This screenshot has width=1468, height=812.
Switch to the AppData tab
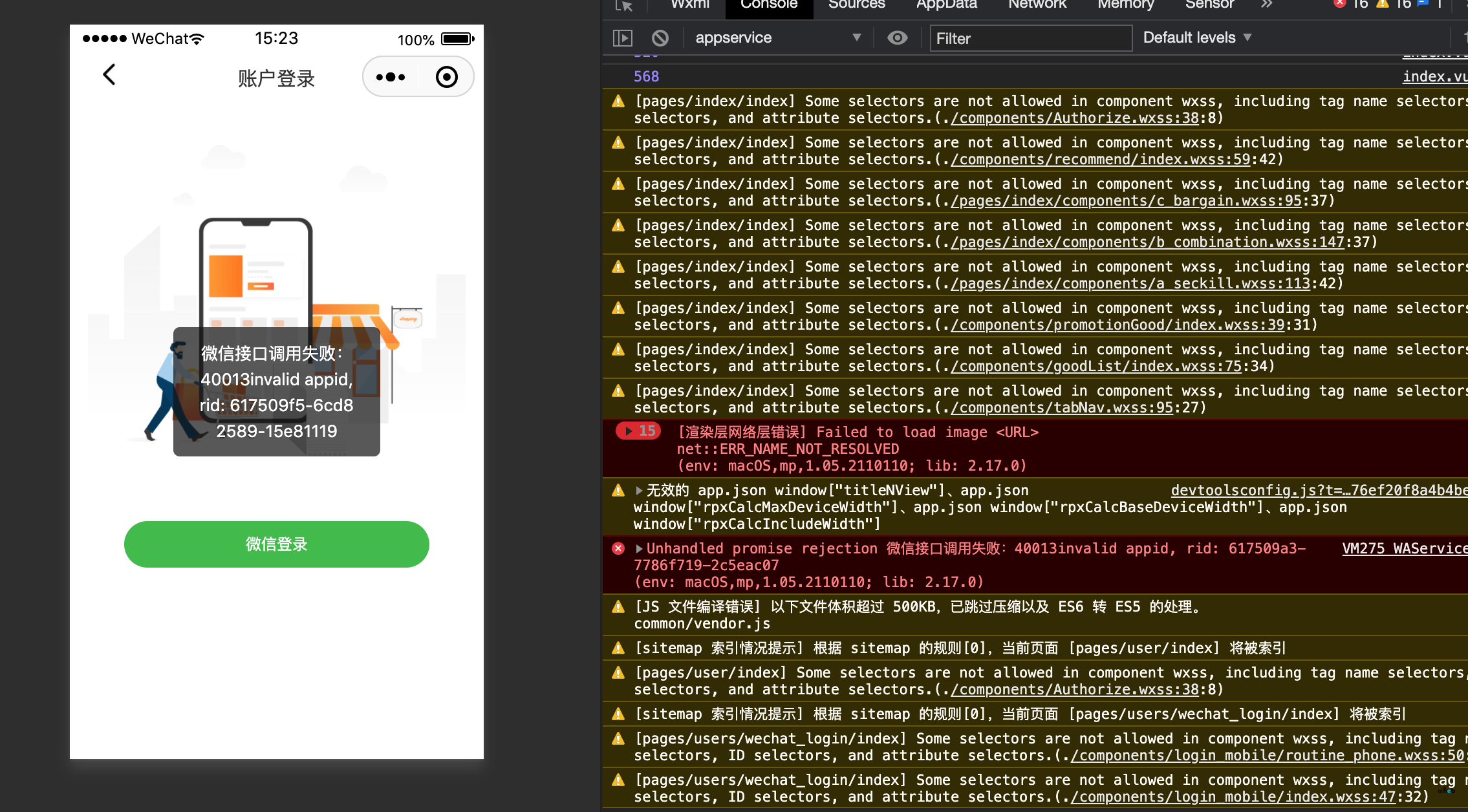946,5
